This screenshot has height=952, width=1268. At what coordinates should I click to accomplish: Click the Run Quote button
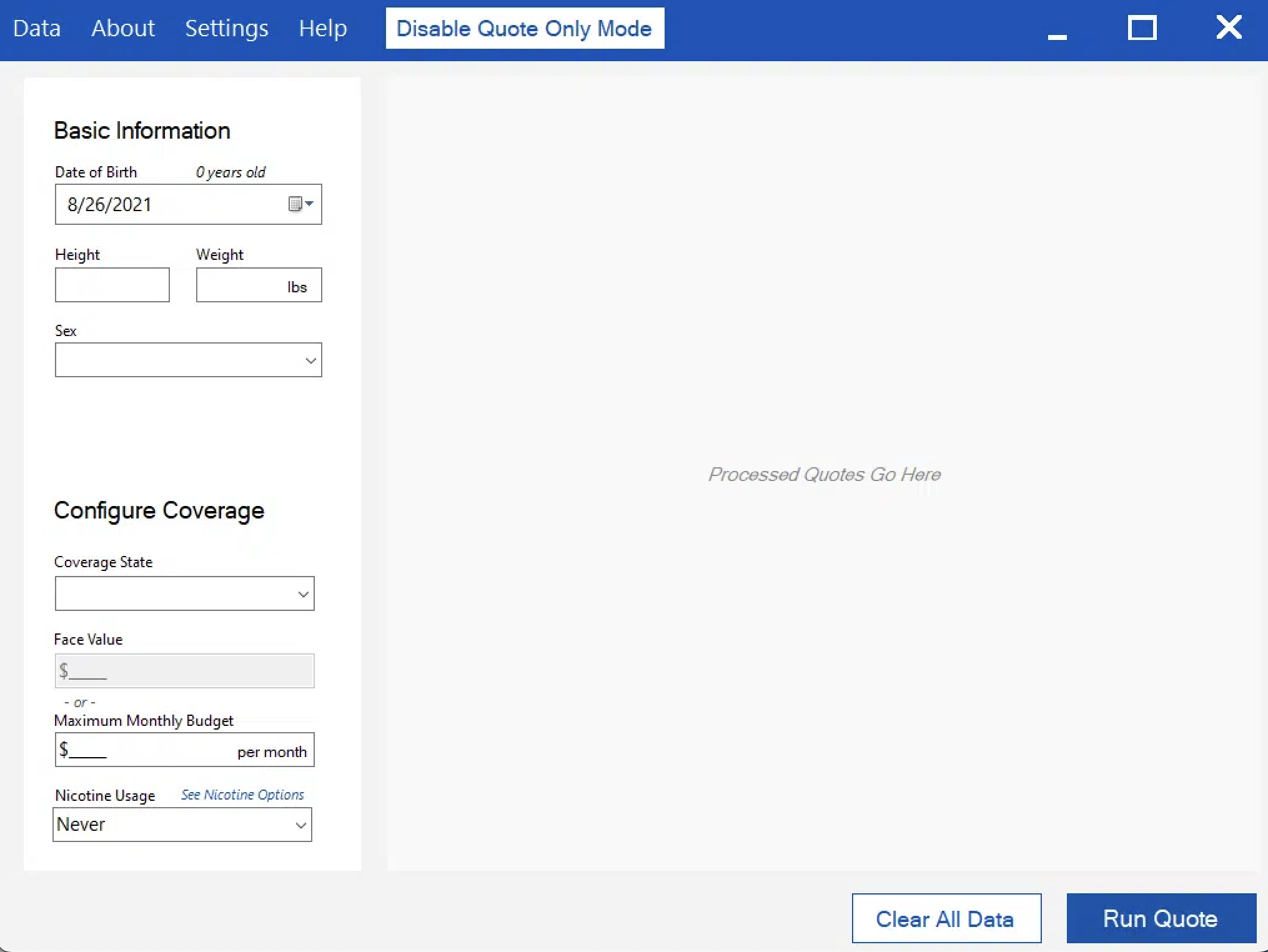point(1161,918)
